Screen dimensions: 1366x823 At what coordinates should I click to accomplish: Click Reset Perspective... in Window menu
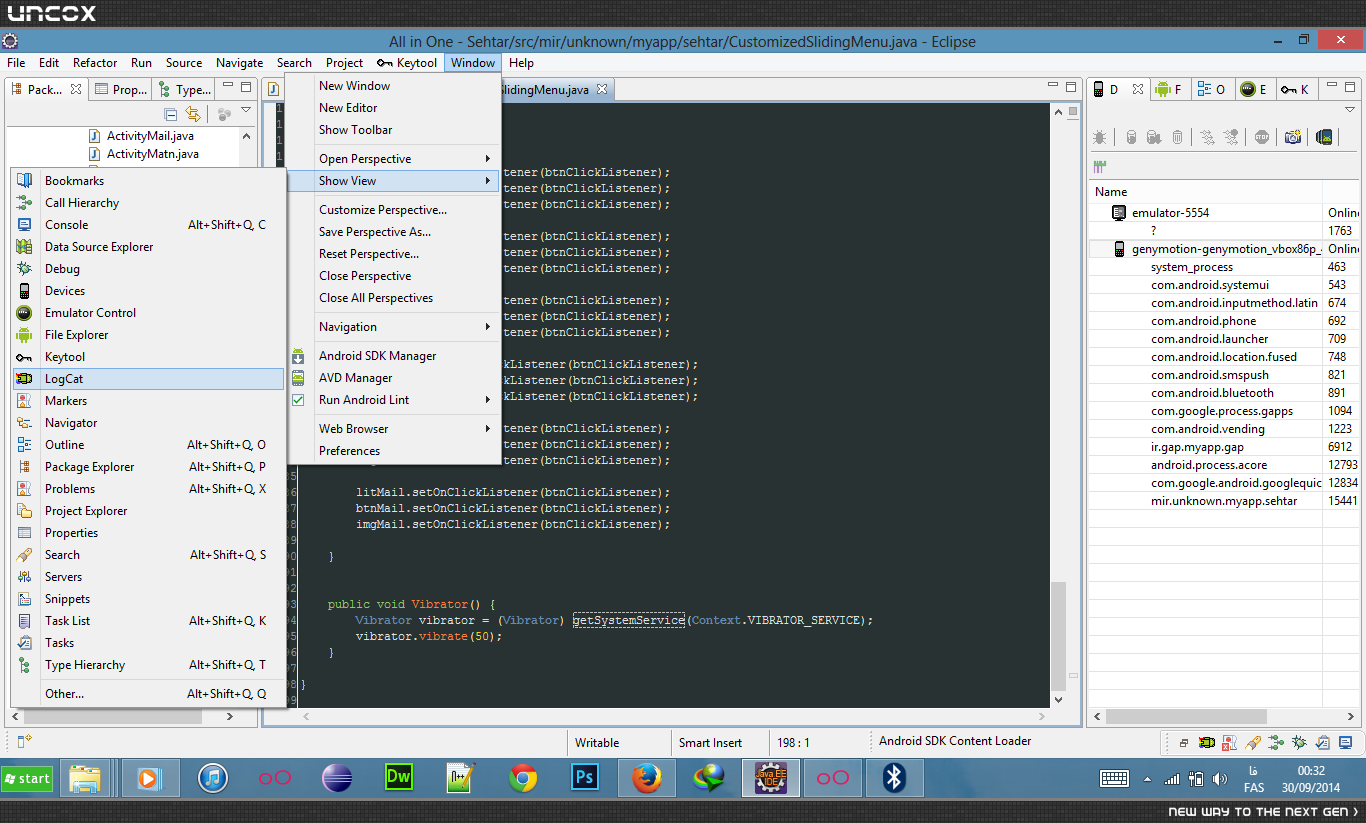click(x=393, y=254)
